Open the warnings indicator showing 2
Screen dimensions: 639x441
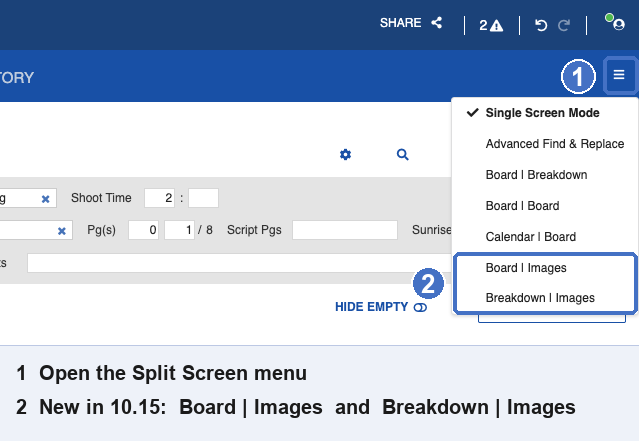pos(491,25)
